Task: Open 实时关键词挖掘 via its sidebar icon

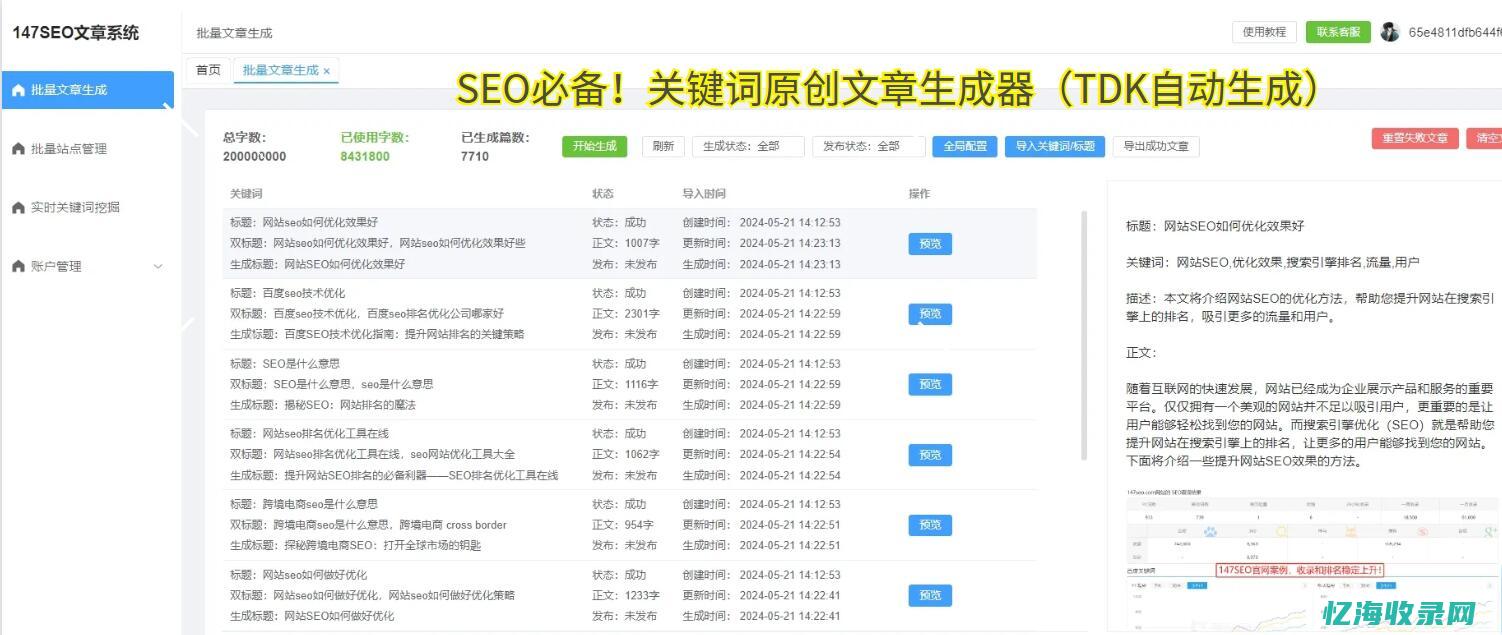Action: tap(16, 207)
